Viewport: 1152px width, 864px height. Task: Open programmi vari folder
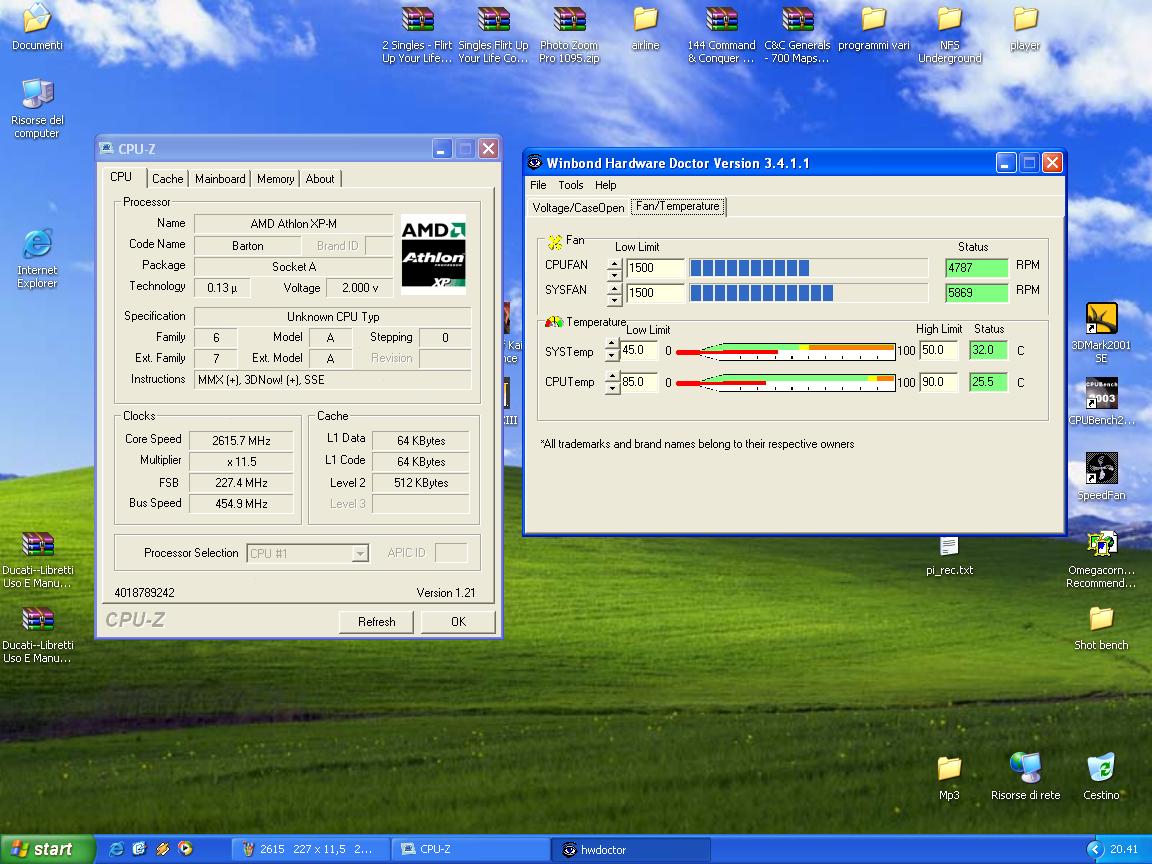tap(874, 27)
